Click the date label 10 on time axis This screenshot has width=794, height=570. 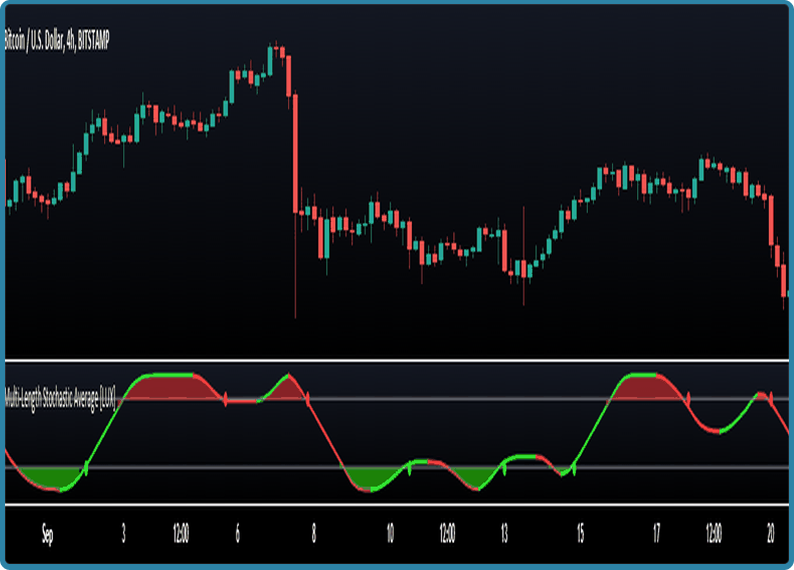pos(390,534)
